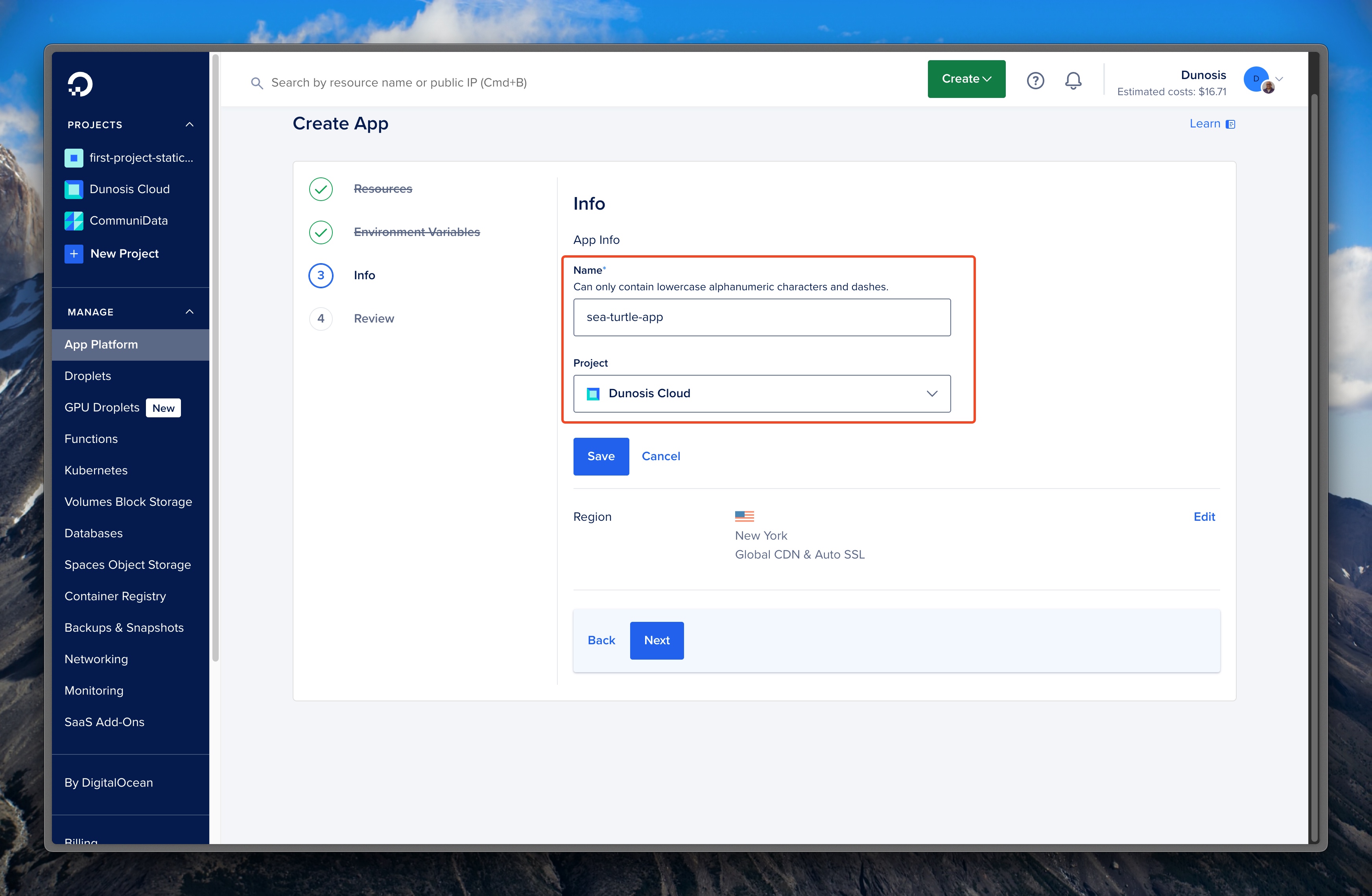1372x896 pixels.
Task: Click the first-project-static project icon
Action: pos(74,158)
